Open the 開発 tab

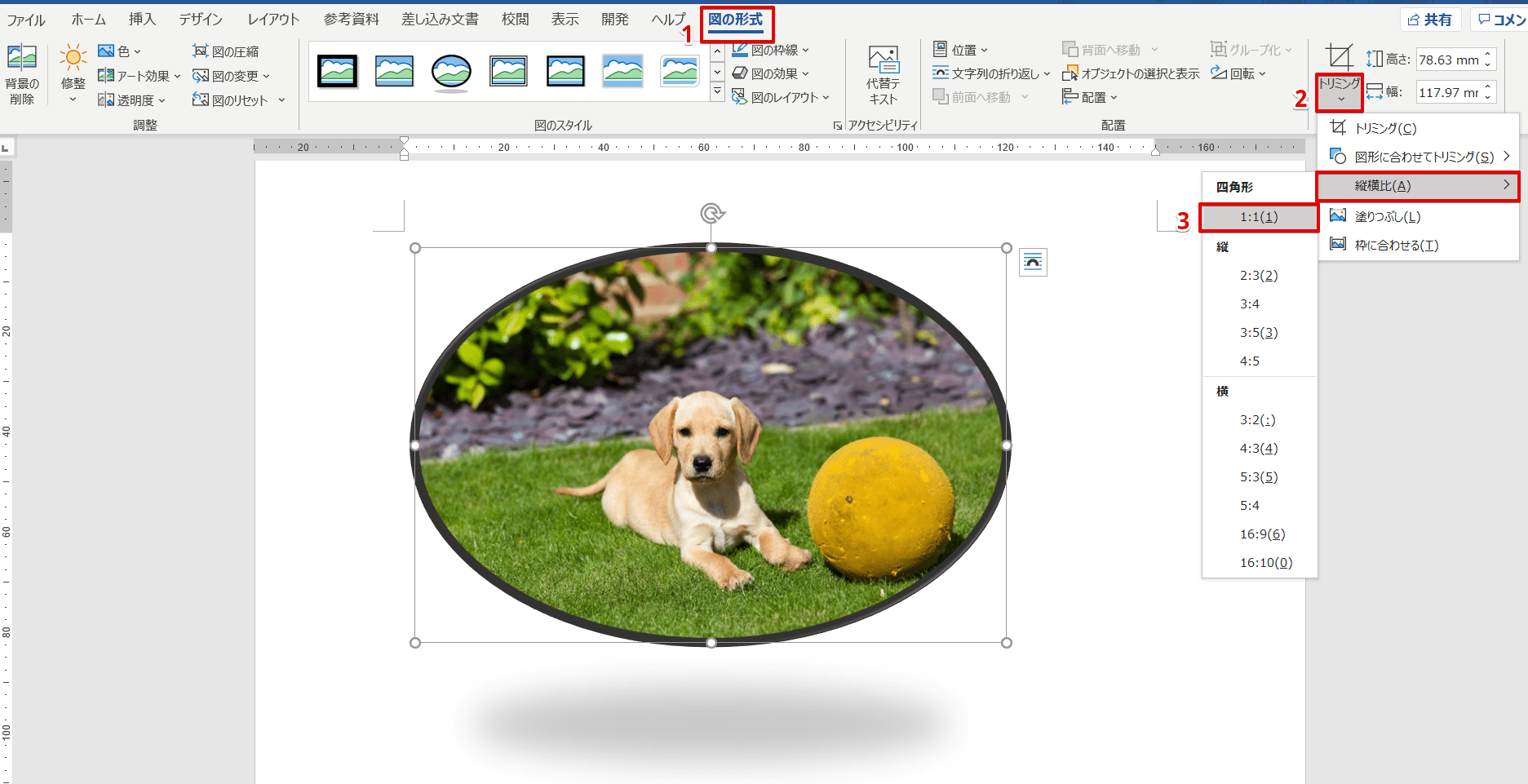coord(614,20)
